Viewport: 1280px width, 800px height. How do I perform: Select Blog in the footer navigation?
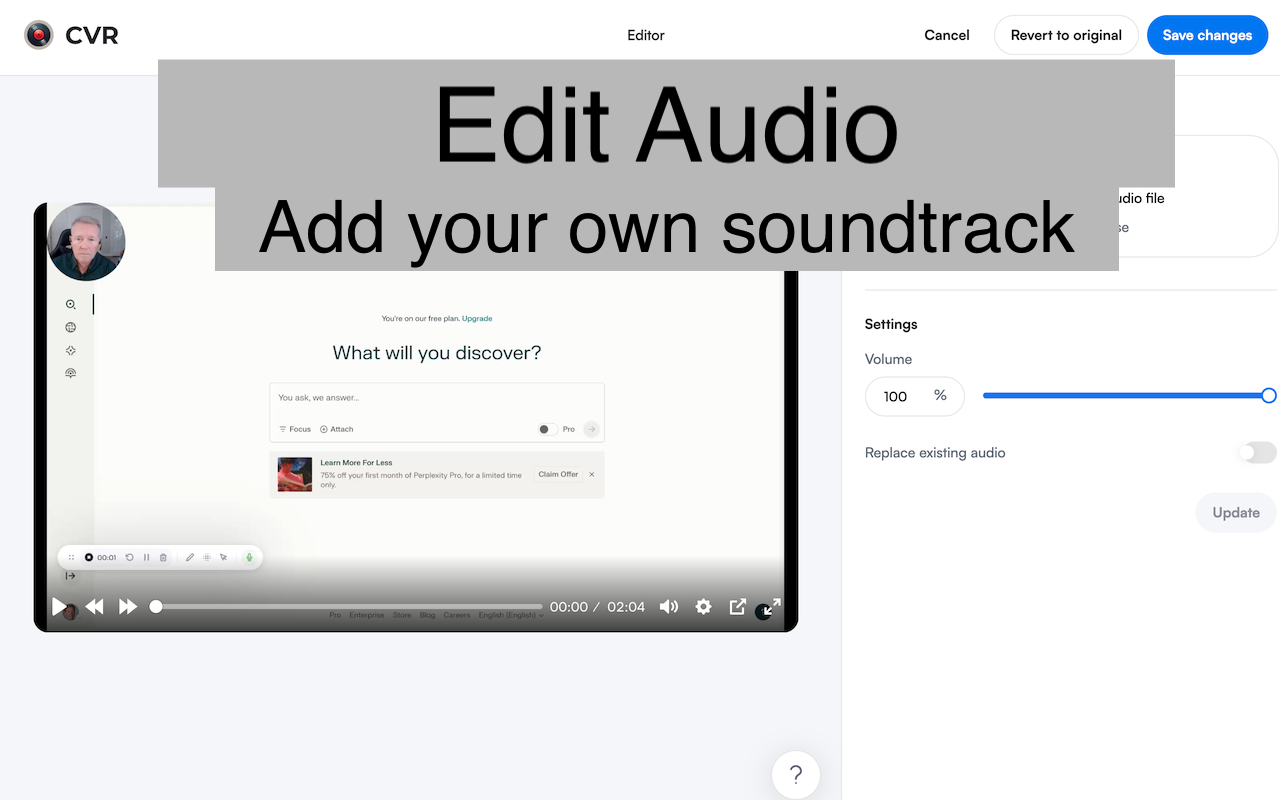pos(427,615)
